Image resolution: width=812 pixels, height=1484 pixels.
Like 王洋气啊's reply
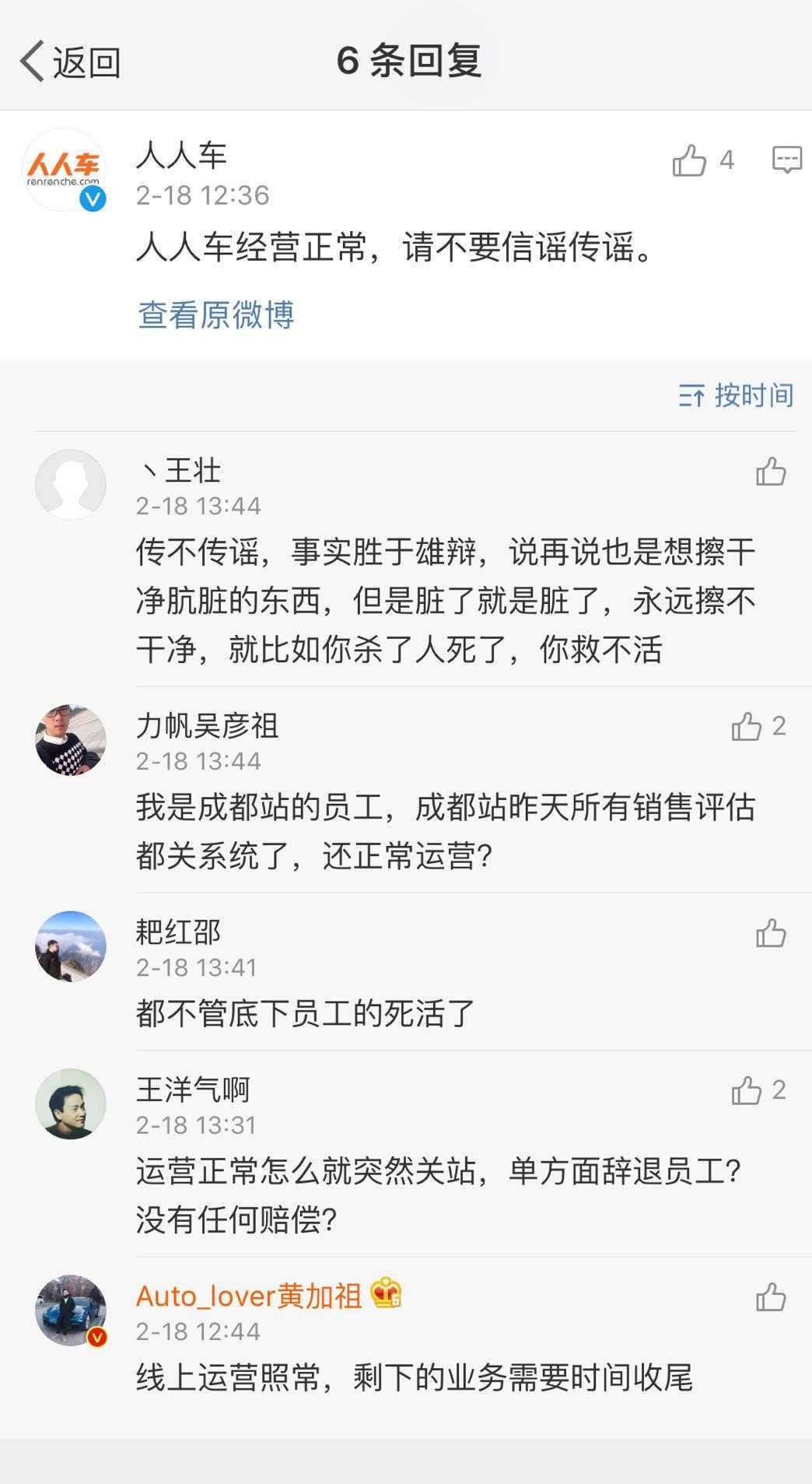(747, 1090)
